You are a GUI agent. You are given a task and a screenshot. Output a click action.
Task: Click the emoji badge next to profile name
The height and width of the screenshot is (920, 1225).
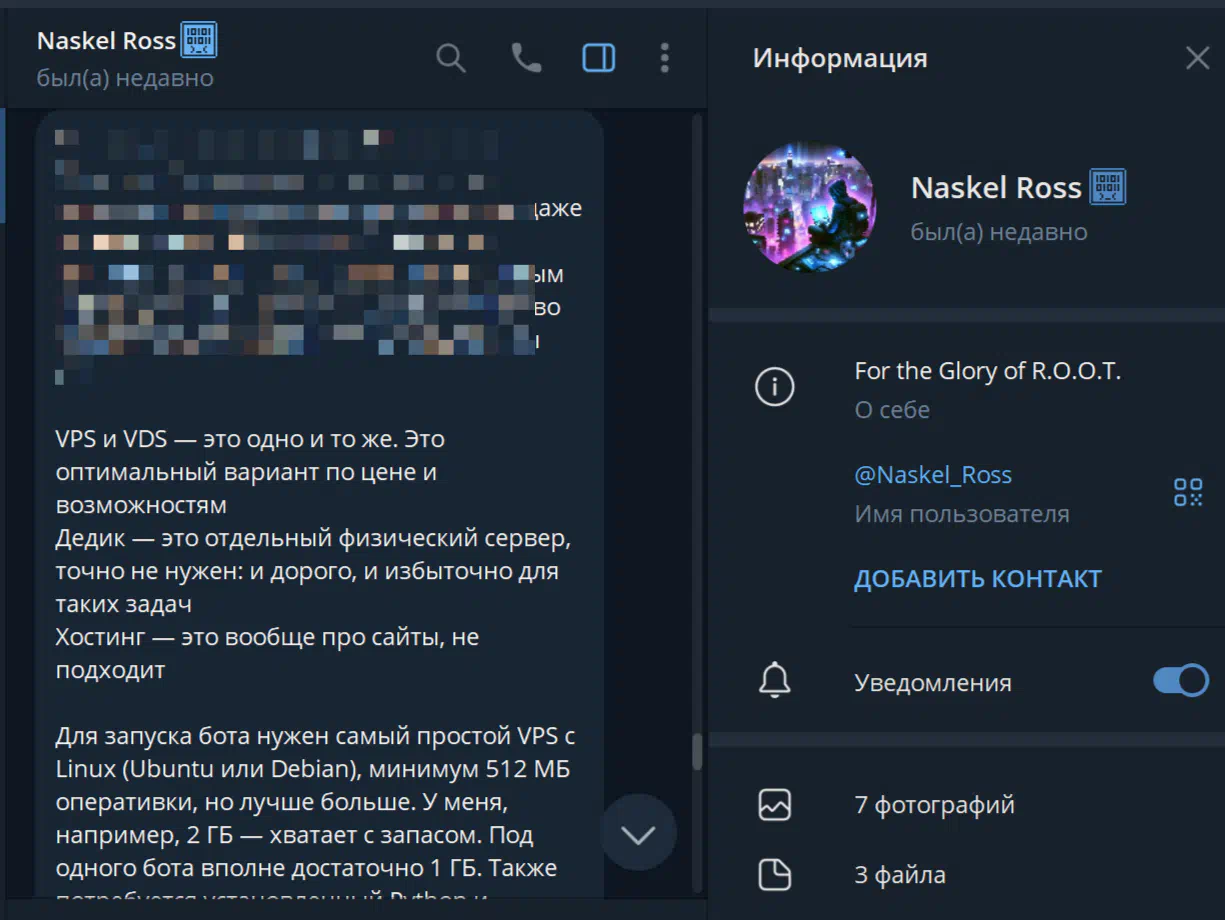click(x=1109, y=187)
